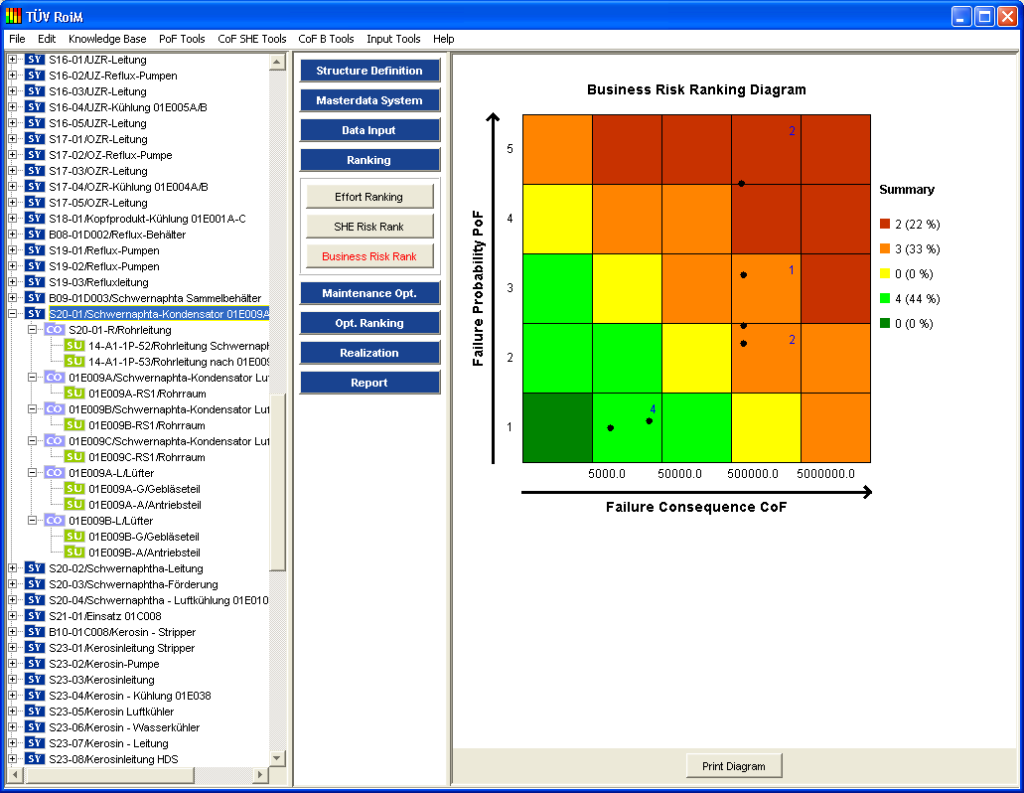Screen dimensions: 1024x793
Task: Click the Print Diagram button
Action: 734,767
